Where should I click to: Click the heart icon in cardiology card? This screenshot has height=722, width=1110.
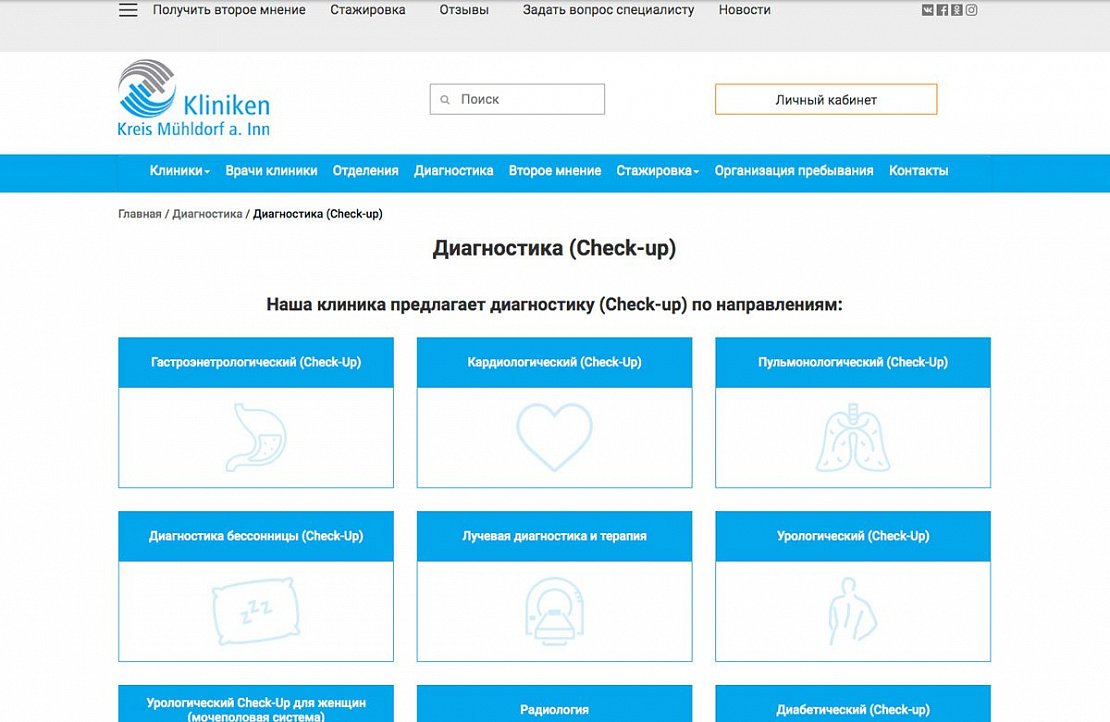pos(554,437)
